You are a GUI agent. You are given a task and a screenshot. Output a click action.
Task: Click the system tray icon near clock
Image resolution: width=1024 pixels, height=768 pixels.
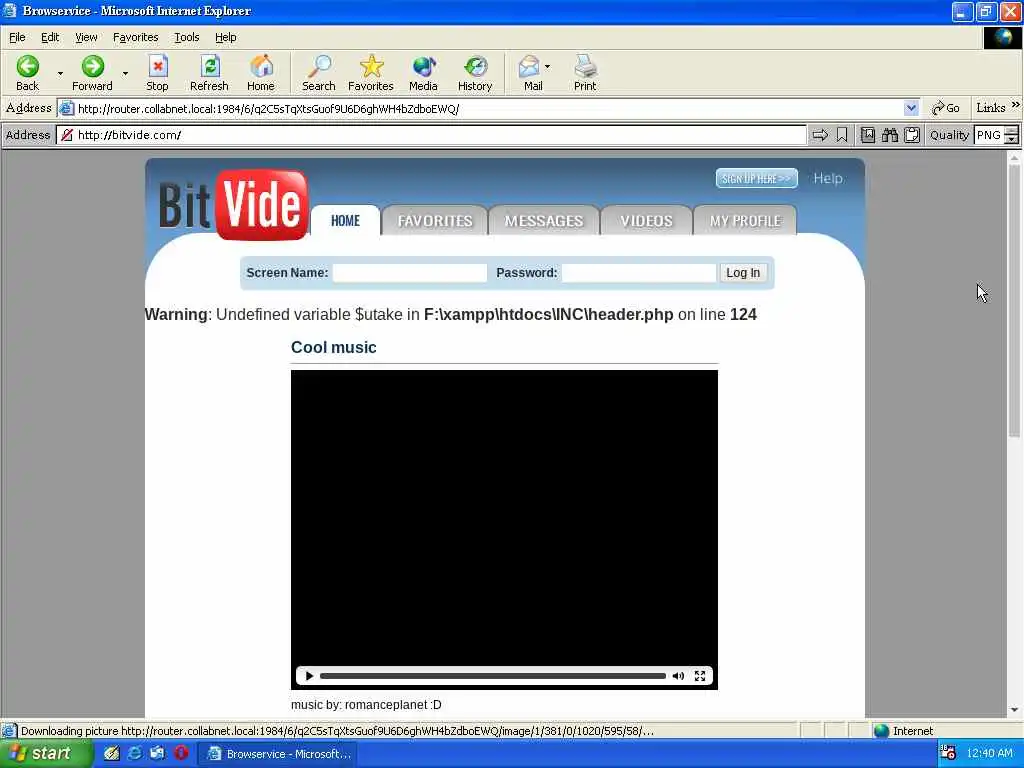(948, 753)
